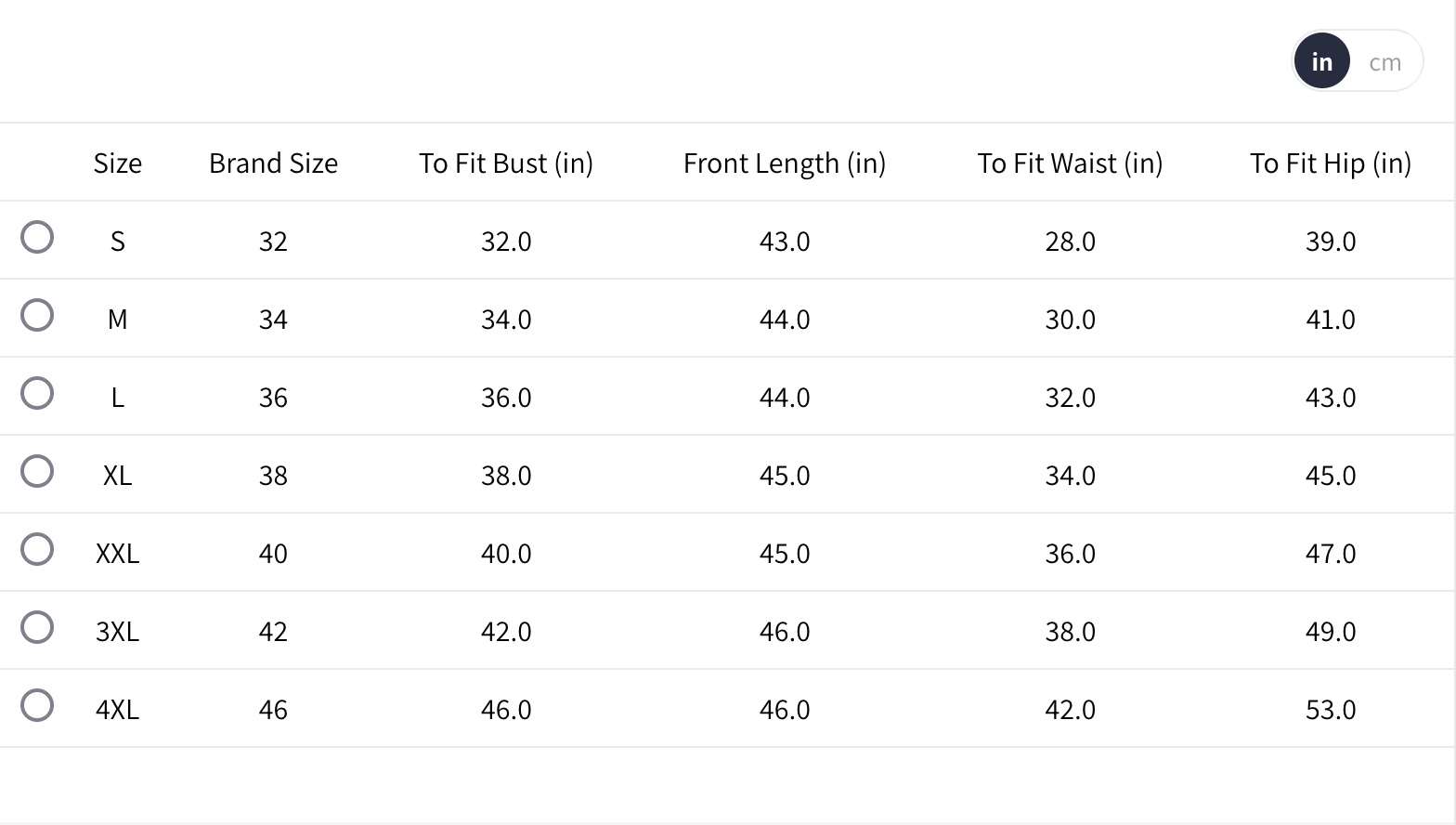
Task: Click the Size column header
Action: (x=118, y=164)
